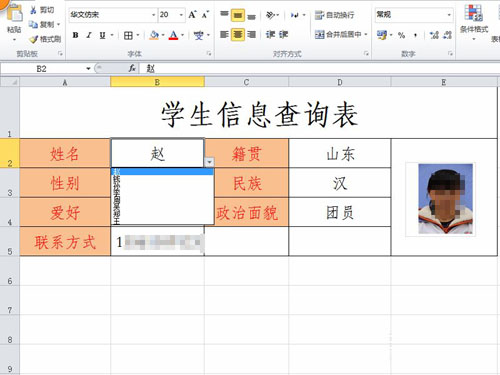The image size is (500, 375).
Task: Click the Decrease Decimal icon
Action: (448, 35)
